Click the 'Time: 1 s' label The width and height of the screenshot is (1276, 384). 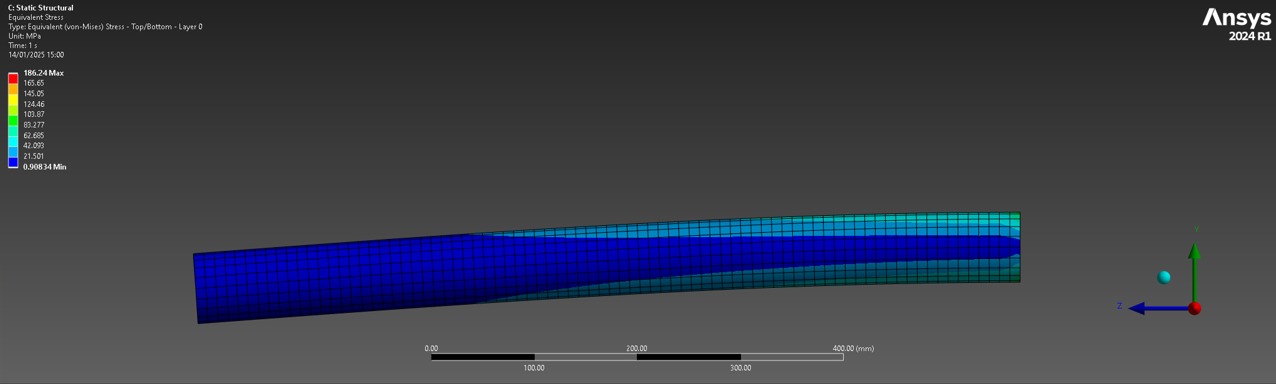click(x=23, y=45)
